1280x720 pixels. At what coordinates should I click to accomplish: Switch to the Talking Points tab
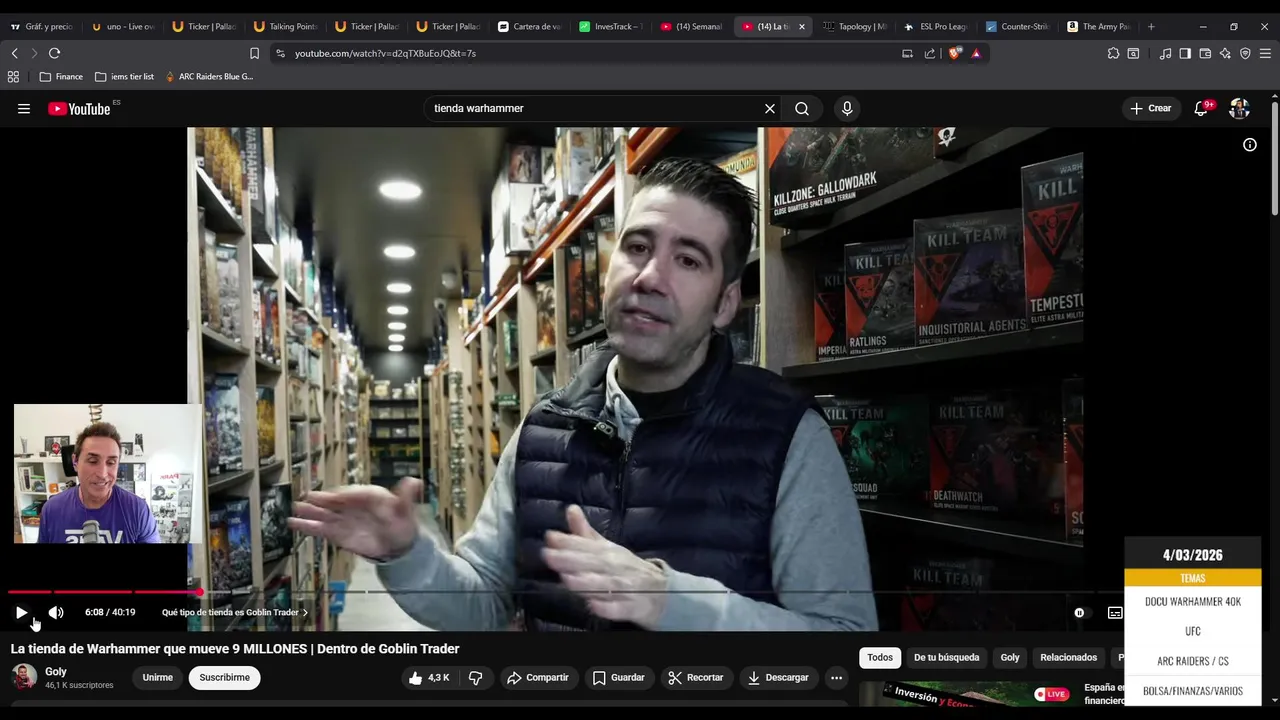[x=285, y=26]
